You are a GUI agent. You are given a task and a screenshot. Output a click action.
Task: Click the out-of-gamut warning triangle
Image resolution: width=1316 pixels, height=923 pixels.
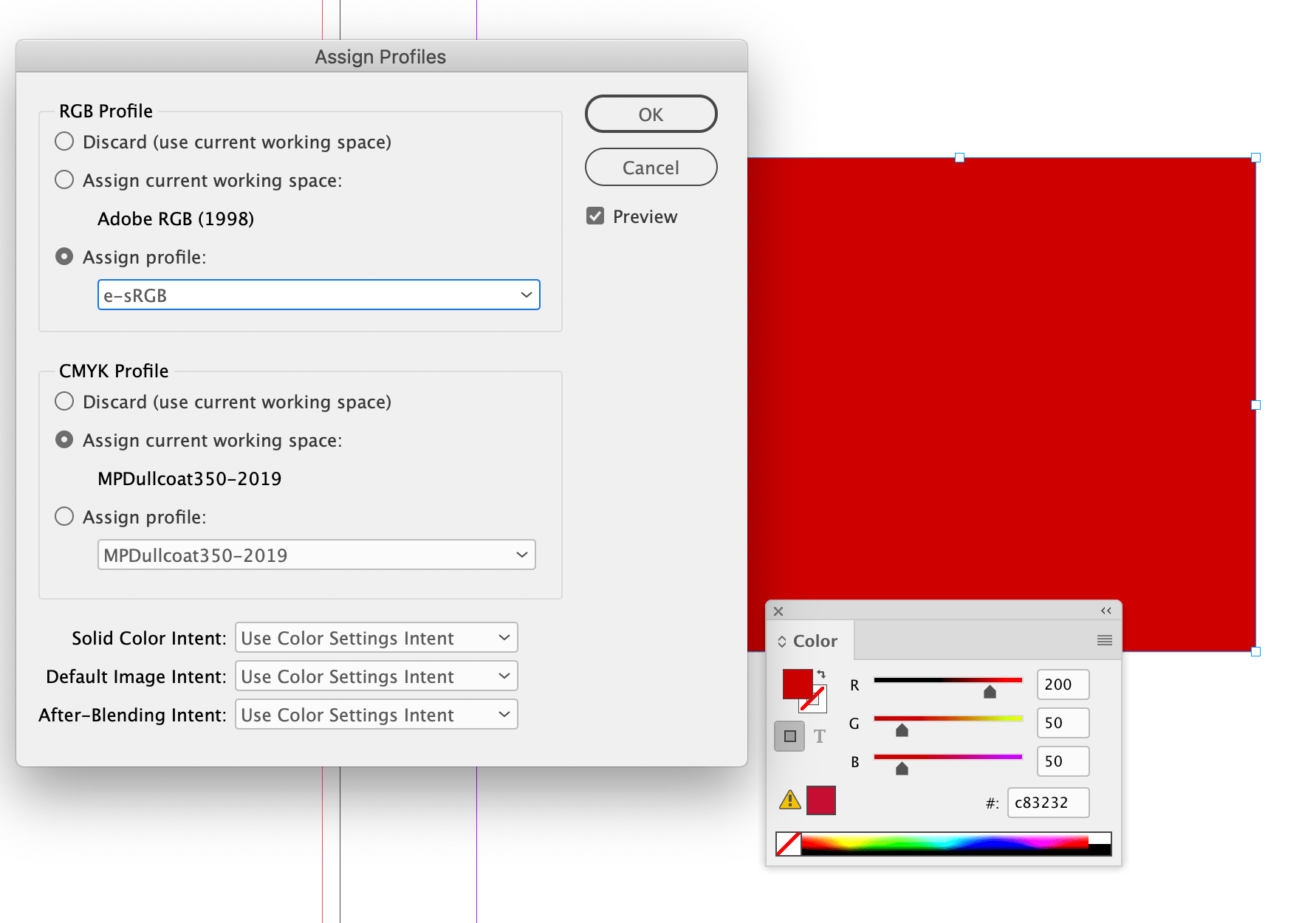[789, 800]
